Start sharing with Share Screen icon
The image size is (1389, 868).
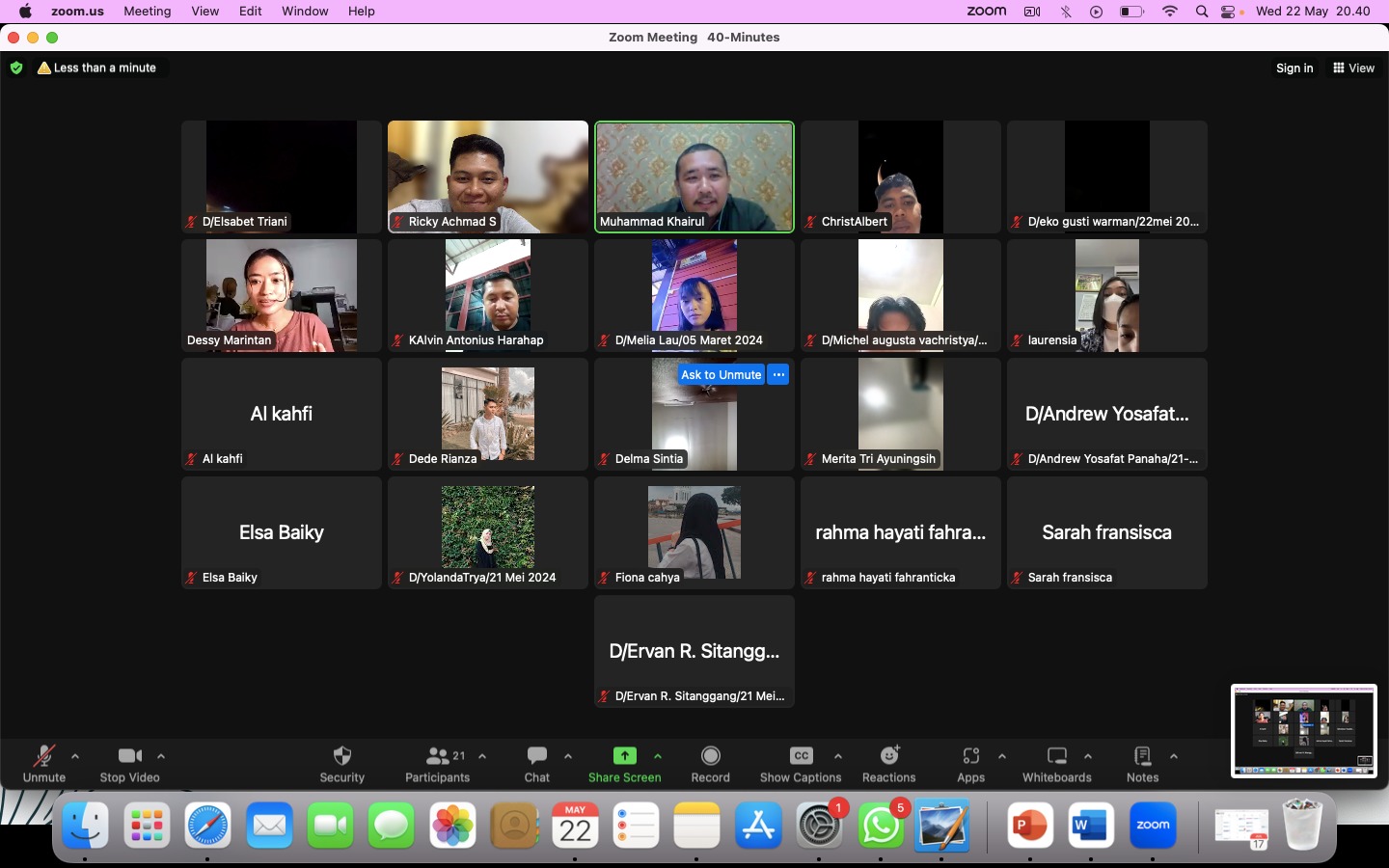[x=625, y=755]
